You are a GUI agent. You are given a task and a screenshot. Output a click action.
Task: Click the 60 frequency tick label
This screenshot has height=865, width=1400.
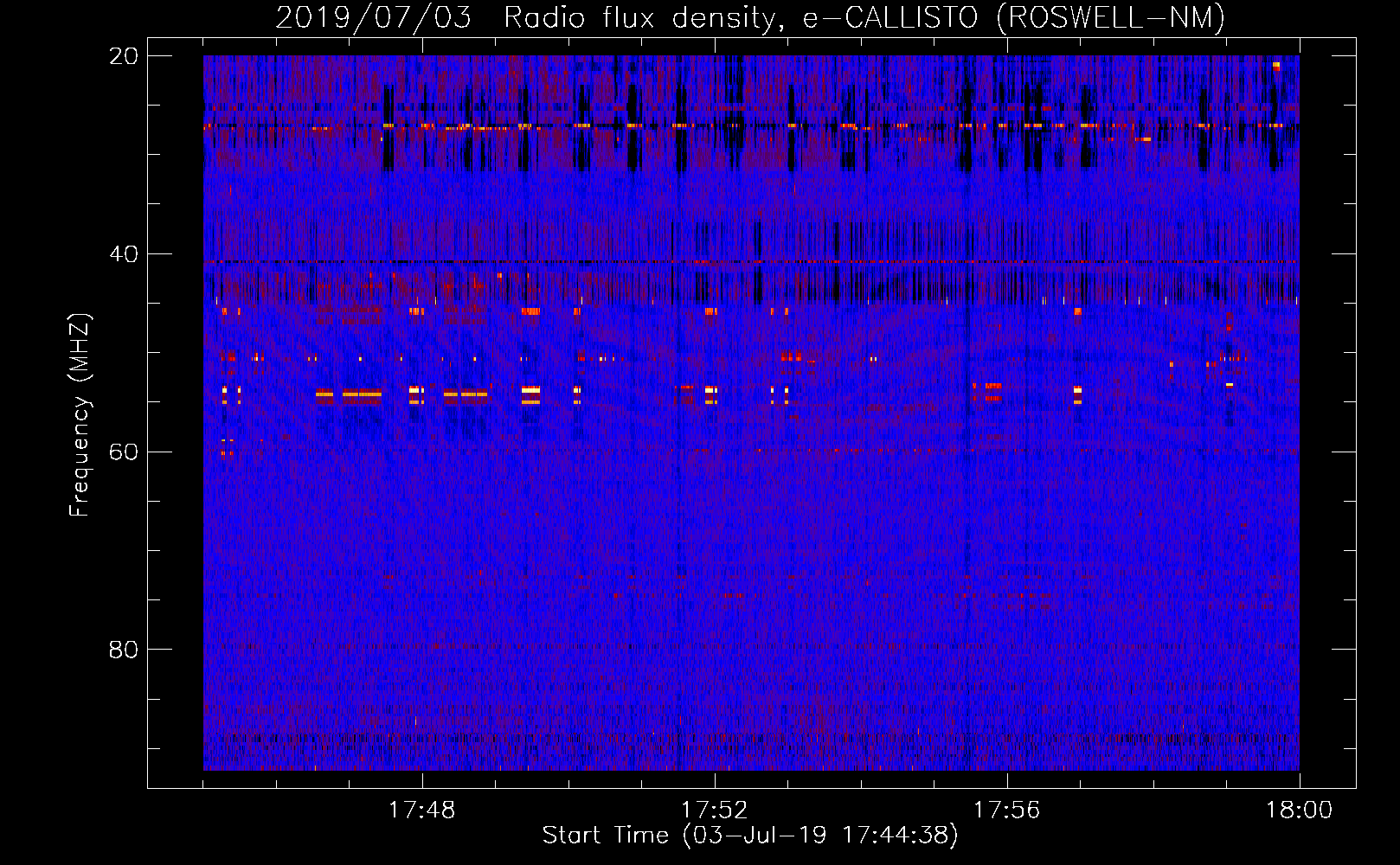[x=123, y=452]
